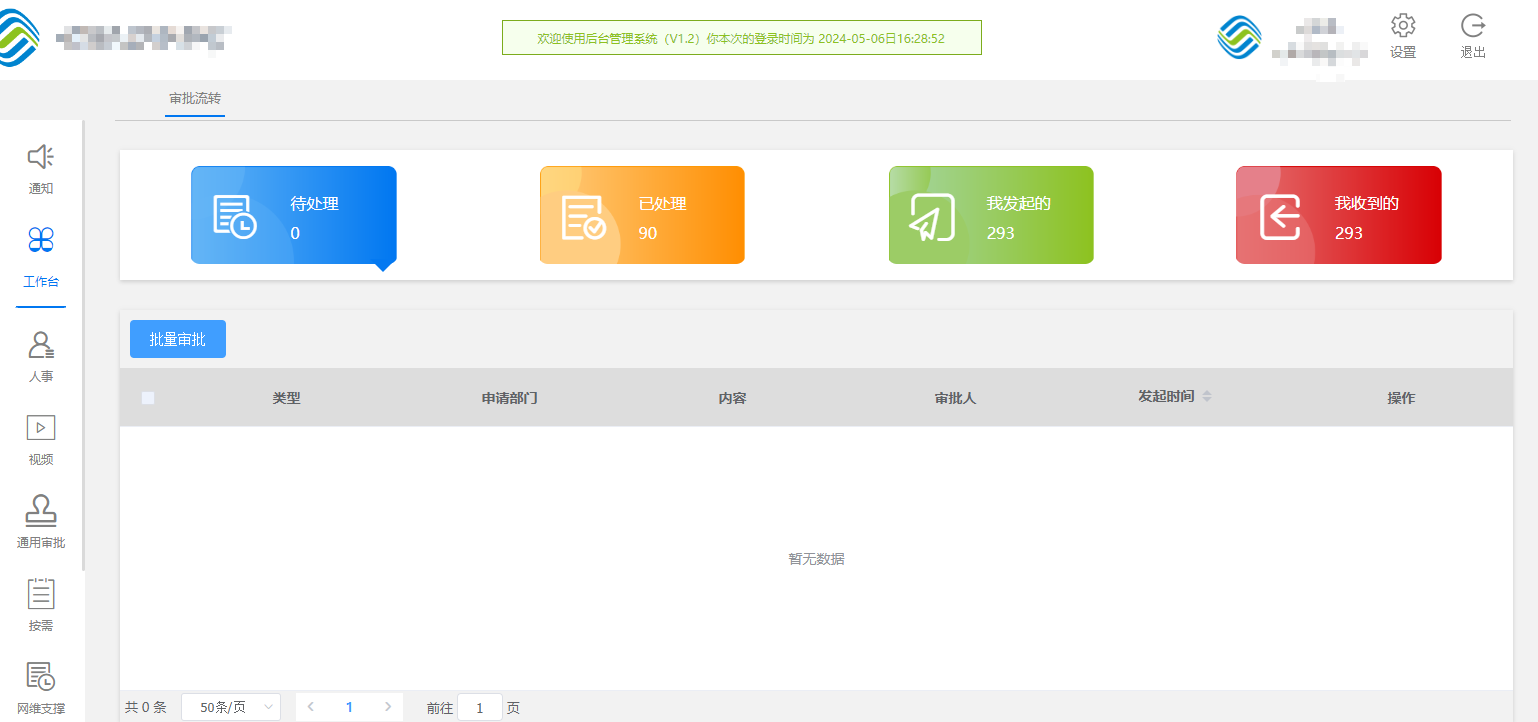Click the 批量审批 button
The height and width of the screenshot is (722, 1538).
click(x=178, y=339)
